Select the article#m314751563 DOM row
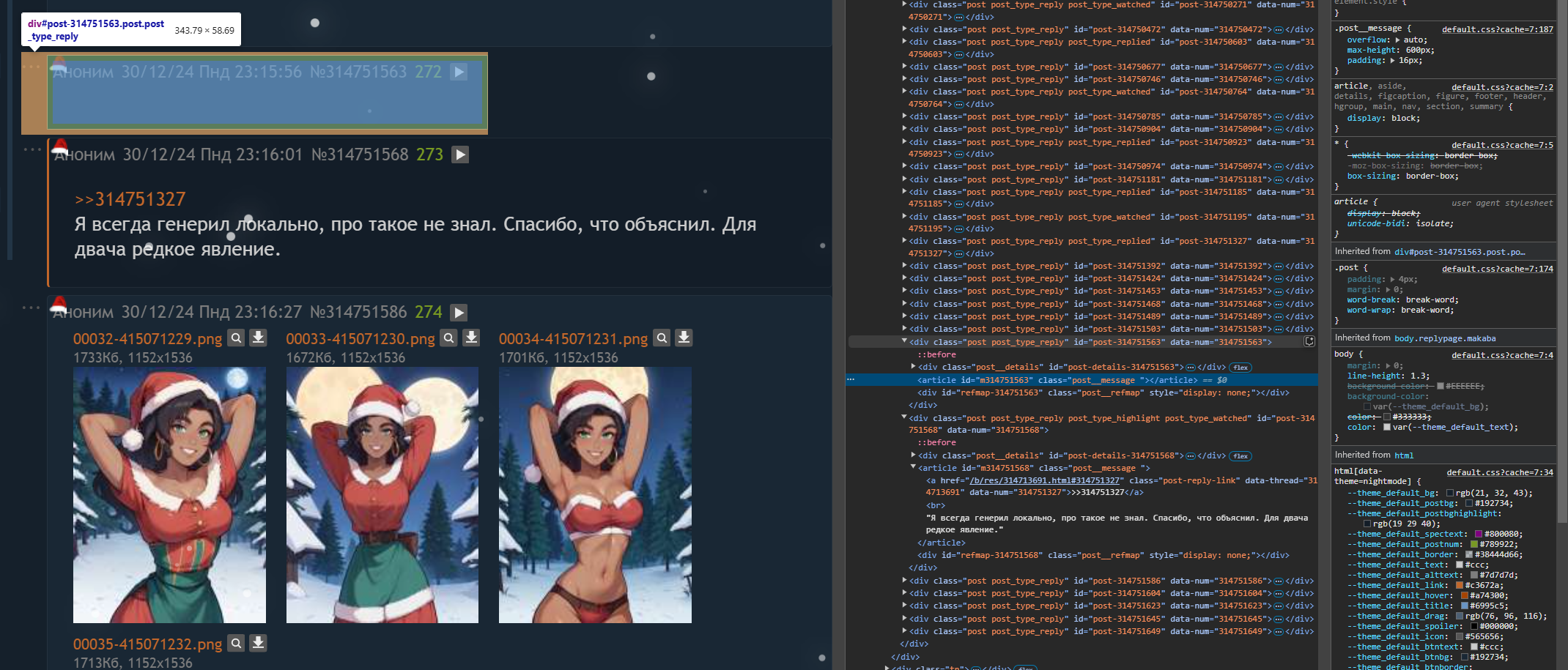 point(1082,380)
